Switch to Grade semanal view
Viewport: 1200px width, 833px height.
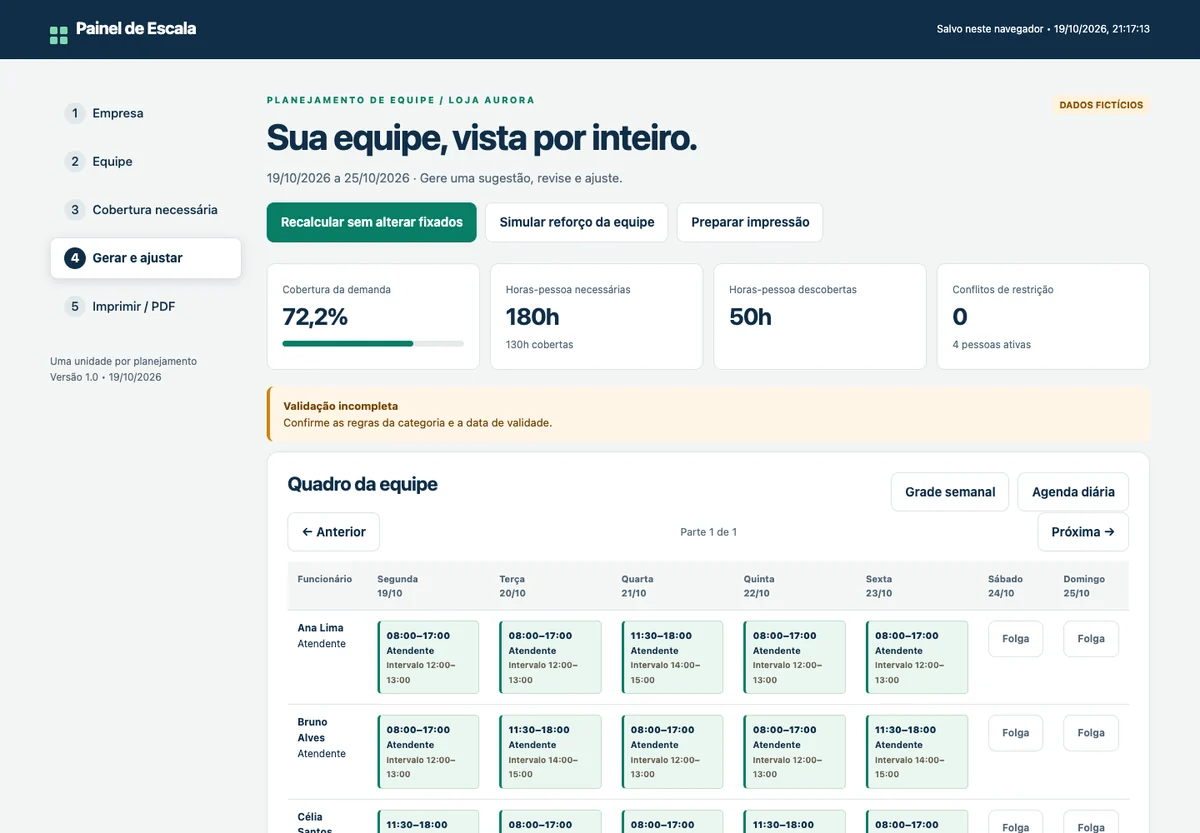[950, 492]
